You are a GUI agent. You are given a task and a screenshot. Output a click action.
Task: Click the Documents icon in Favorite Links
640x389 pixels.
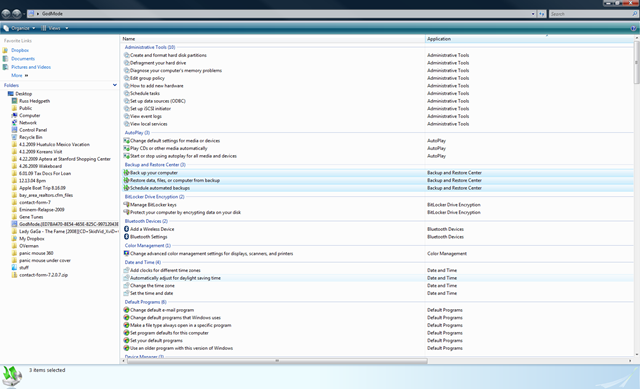coord(5,59)
